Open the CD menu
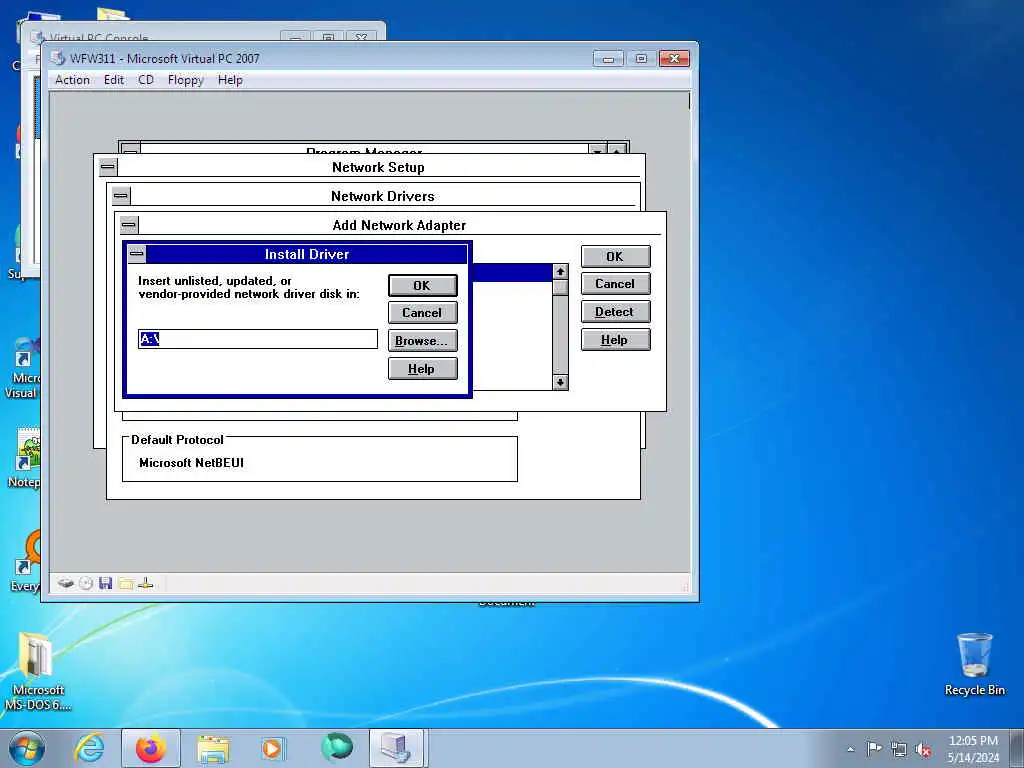The width and height of the screenshot is (1024, 768). click(x=146, y=80)
